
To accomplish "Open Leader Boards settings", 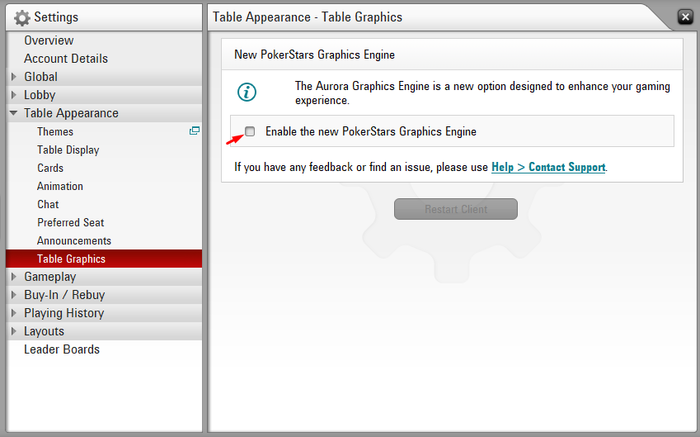I will click(62, 350).
